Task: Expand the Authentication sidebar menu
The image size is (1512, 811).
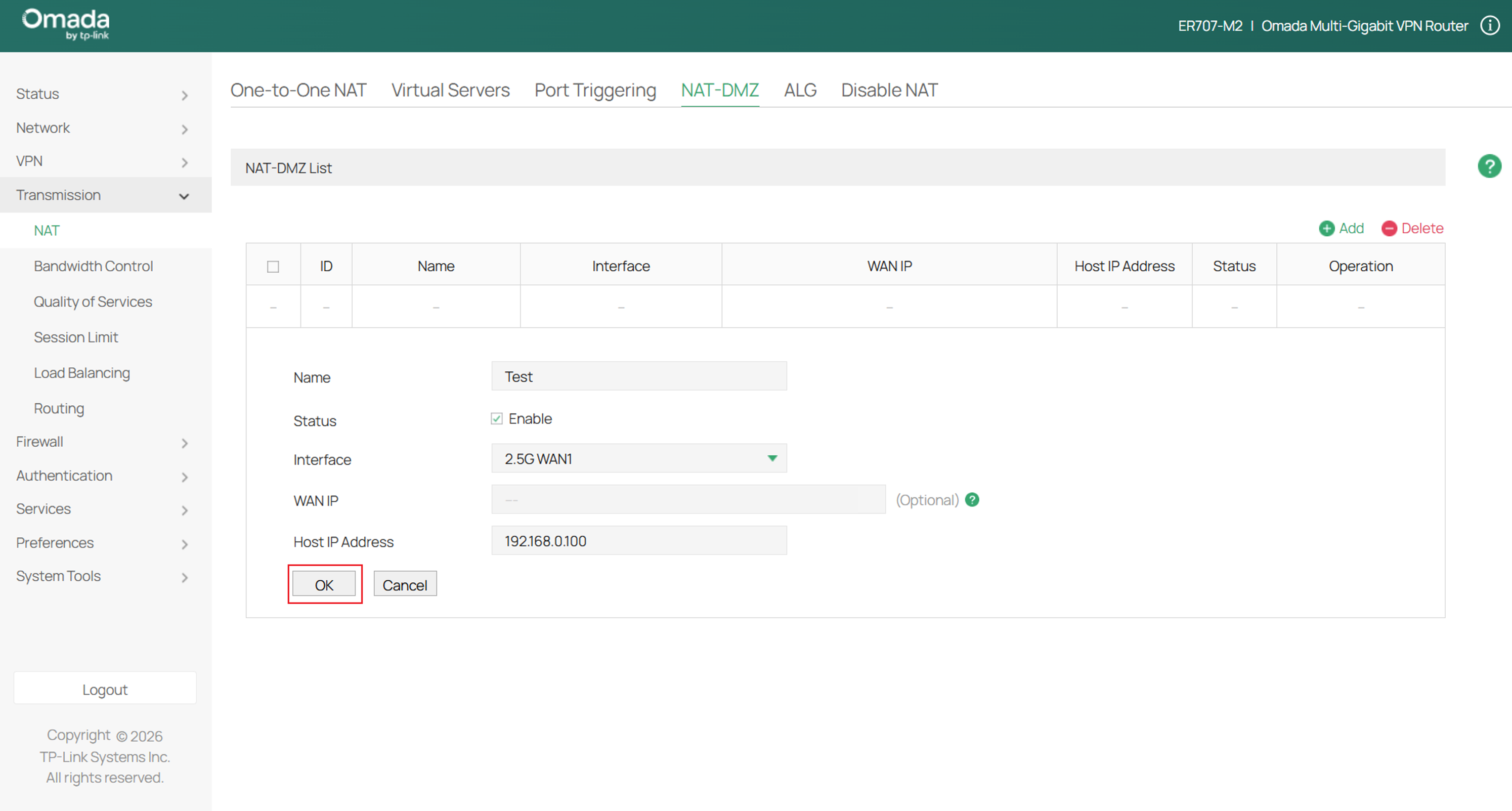Action: click(106, 476)
